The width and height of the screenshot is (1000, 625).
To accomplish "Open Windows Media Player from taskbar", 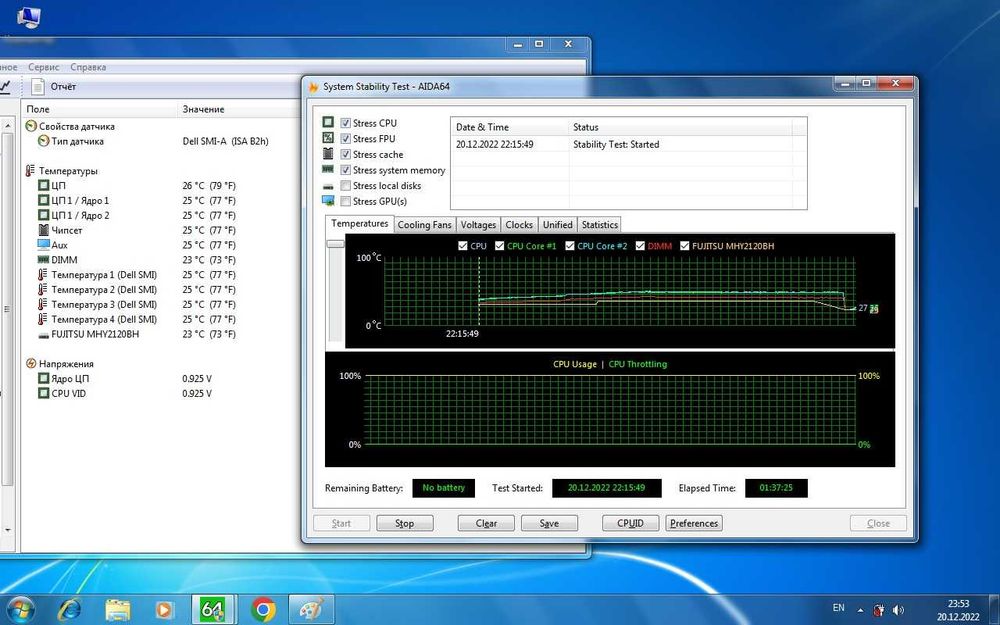I will pyautogui.click(x=163, y=610).
